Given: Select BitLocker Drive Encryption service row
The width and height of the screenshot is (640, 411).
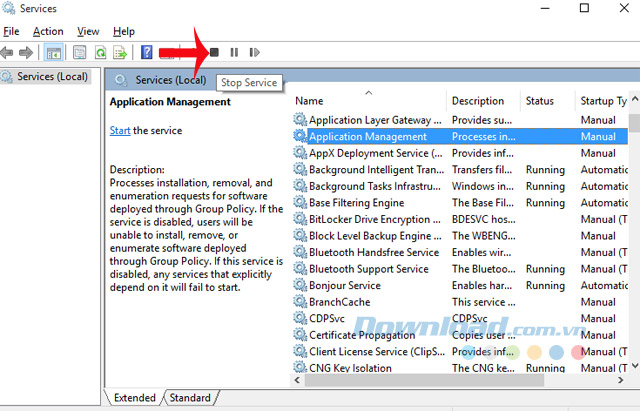Looking at the screenshot, I should tap(460, 219).
